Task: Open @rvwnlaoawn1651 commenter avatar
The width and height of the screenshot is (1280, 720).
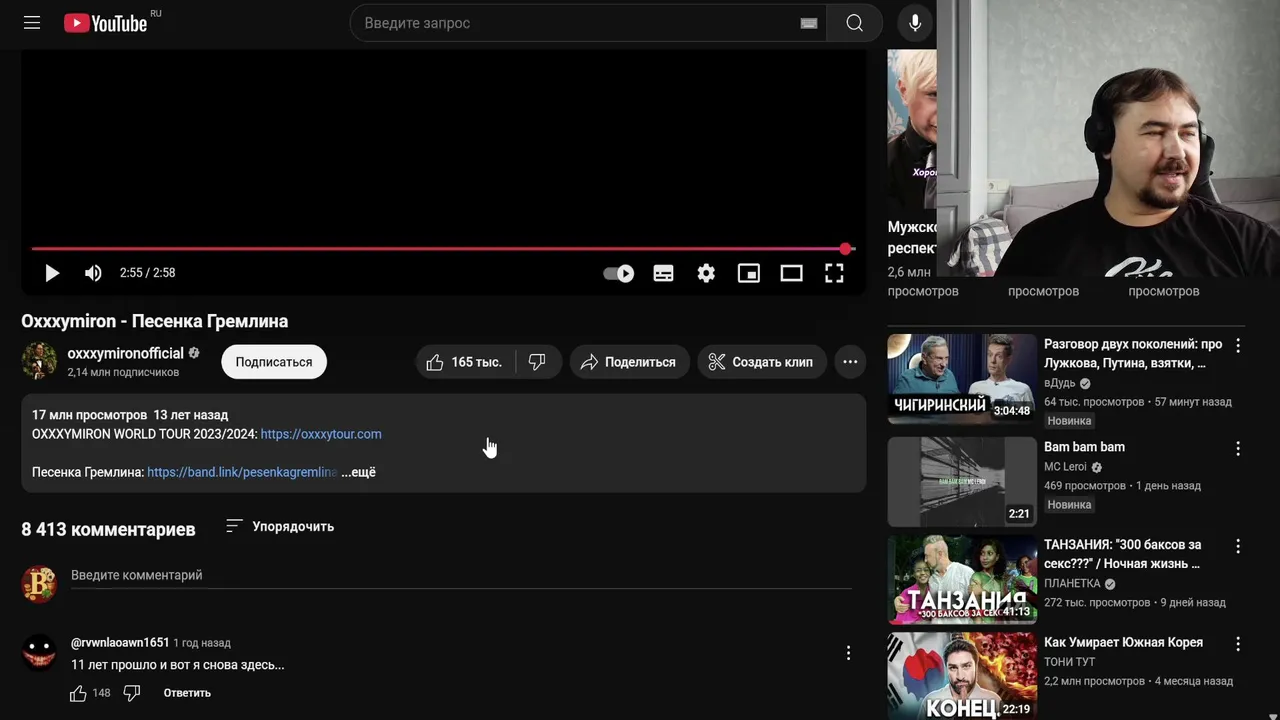Action: pyautogui.click(x=39, y=653)
